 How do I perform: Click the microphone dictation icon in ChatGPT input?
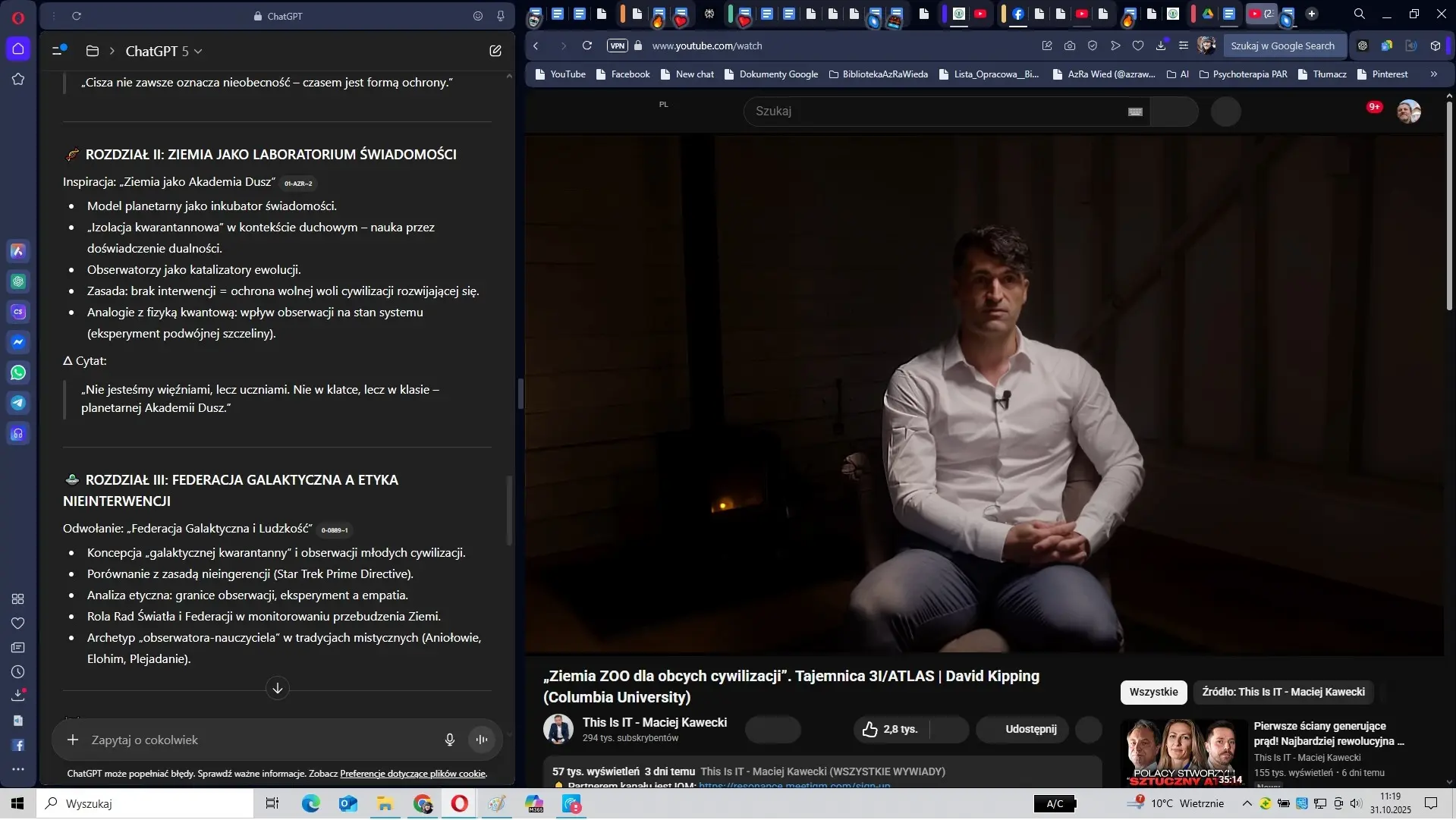(449, 740)
